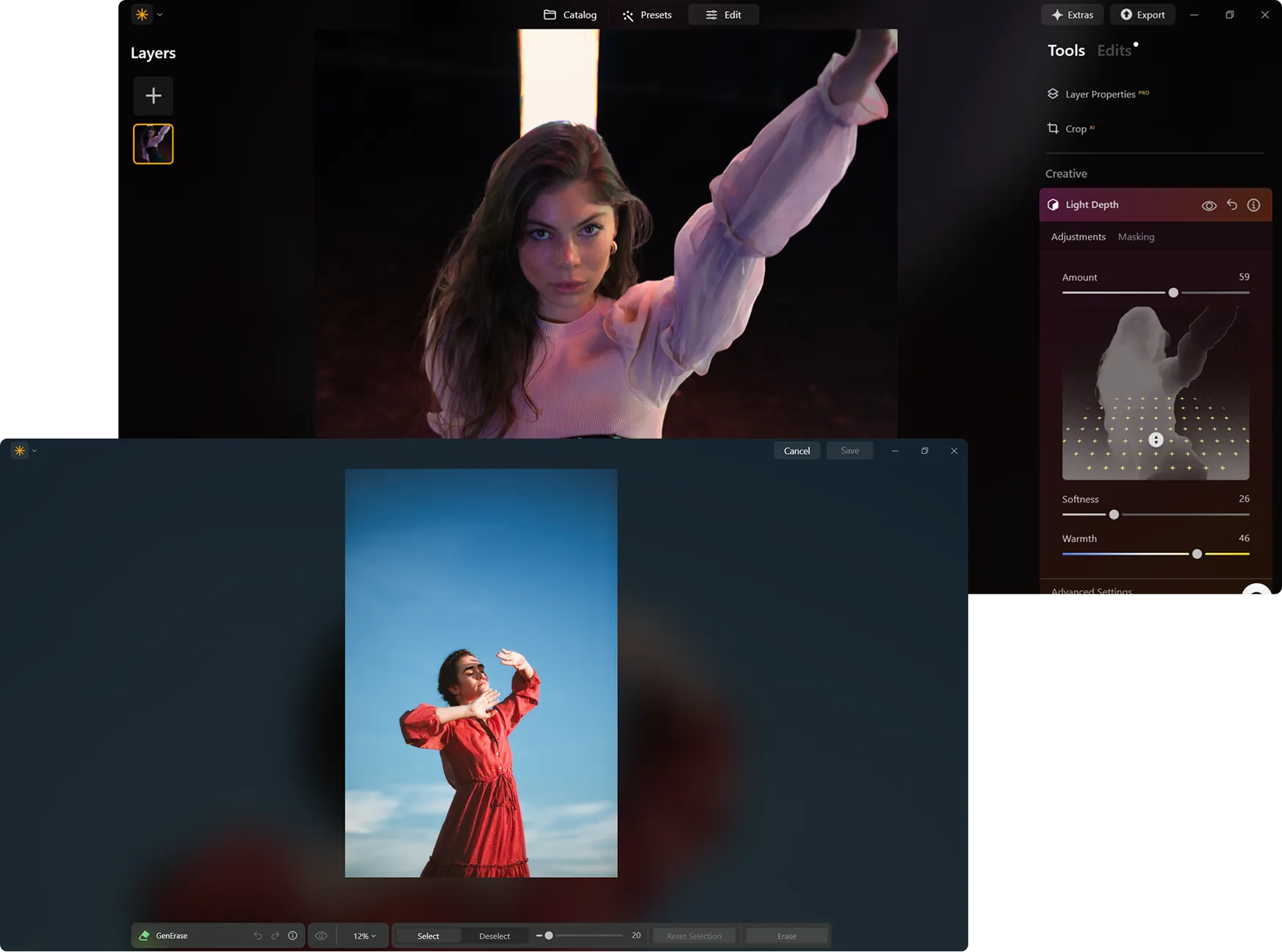The width and height of the screenshot is (1282, 952).
Task: Open Layer Properties tool
Action: [1098, 94]
